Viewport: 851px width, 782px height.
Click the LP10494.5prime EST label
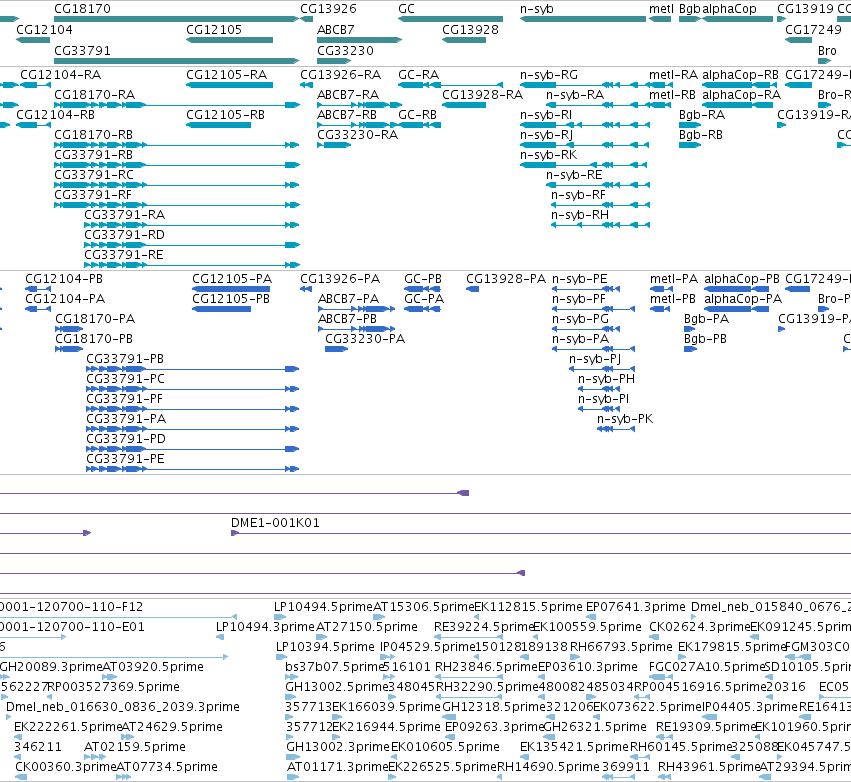[x=323, y=607]
